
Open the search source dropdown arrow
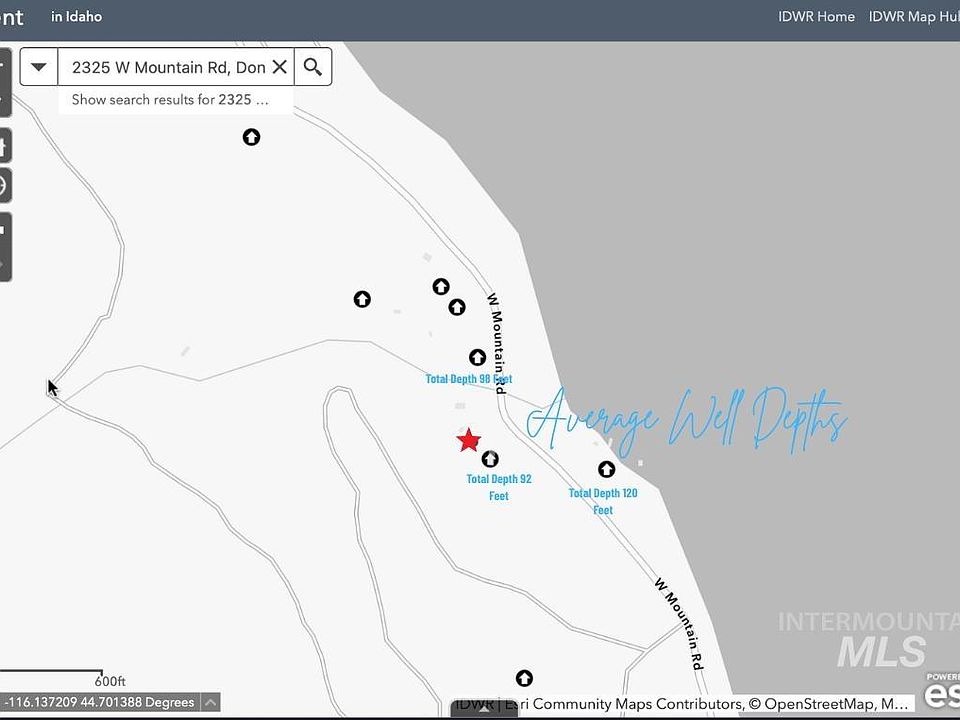39,67
